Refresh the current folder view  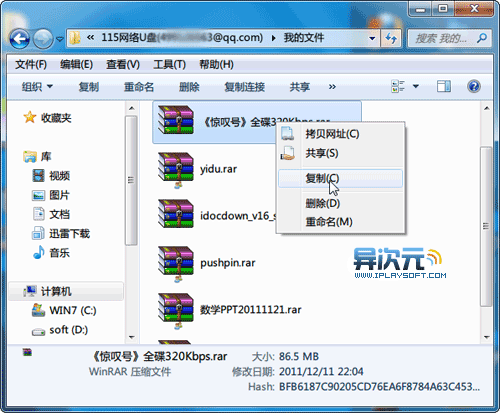pyautogui.click(x=391, y=38)
